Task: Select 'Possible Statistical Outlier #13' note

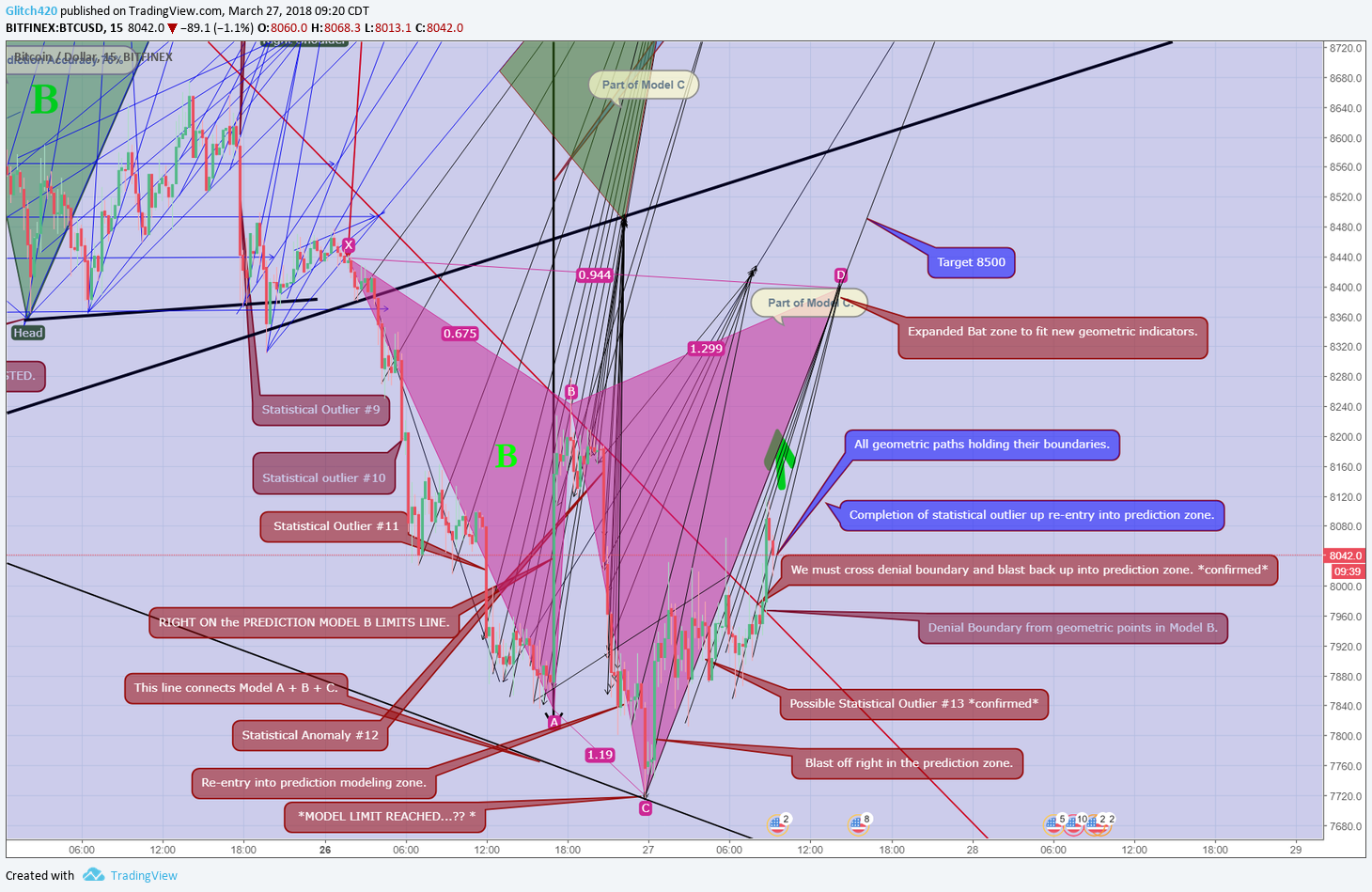Action: 913,704
